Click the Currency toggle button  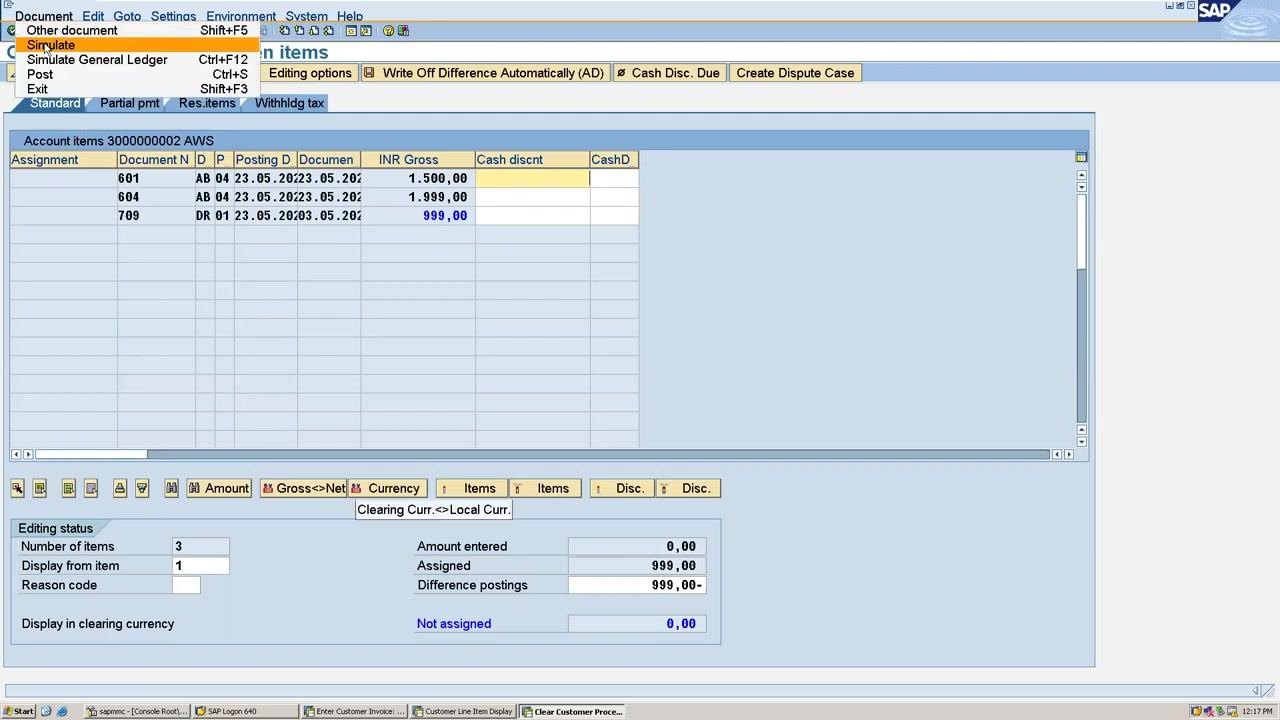click(386, 488)
